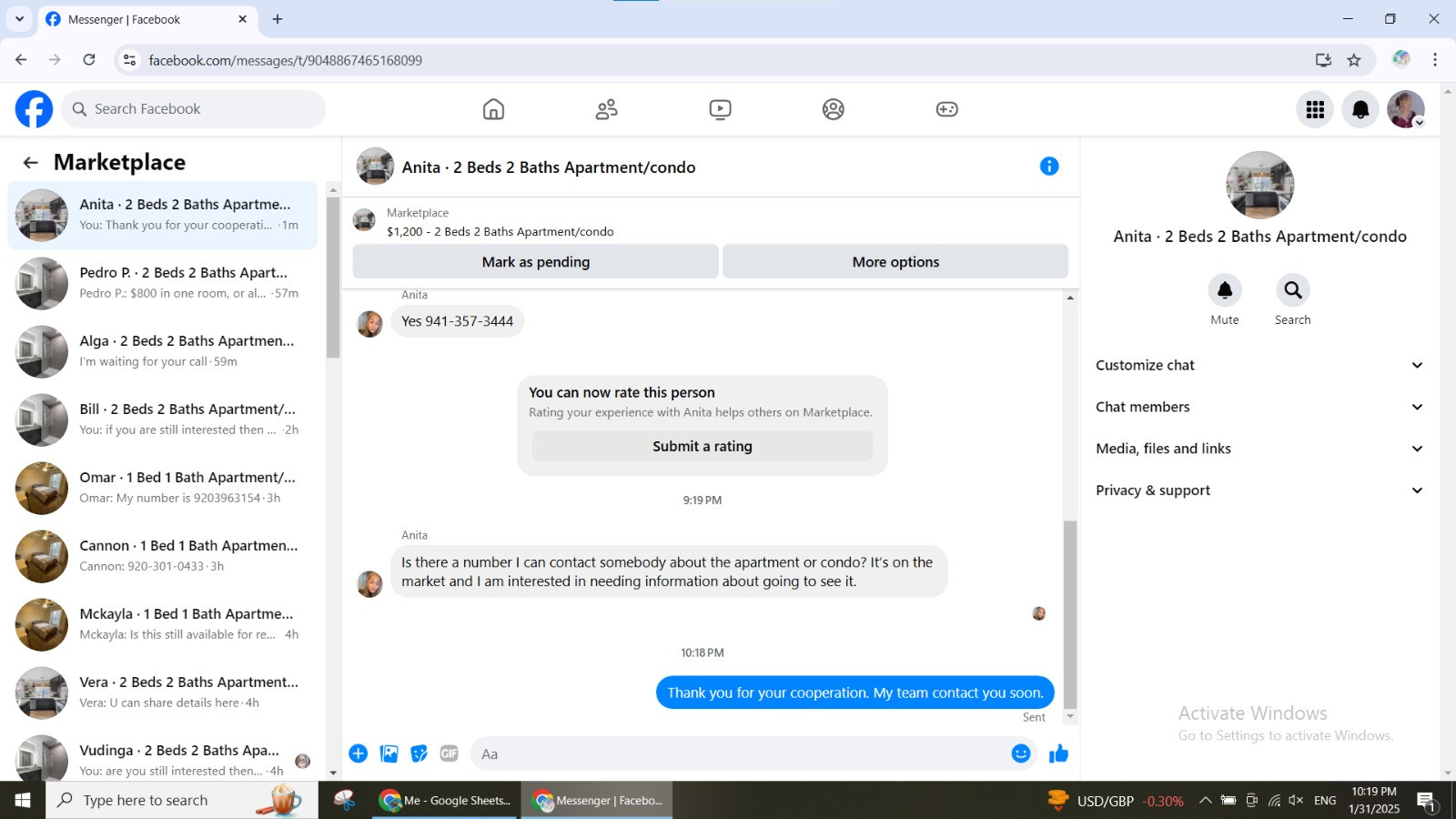Open USD/GBP taskbar widget

click(1117, 801)
